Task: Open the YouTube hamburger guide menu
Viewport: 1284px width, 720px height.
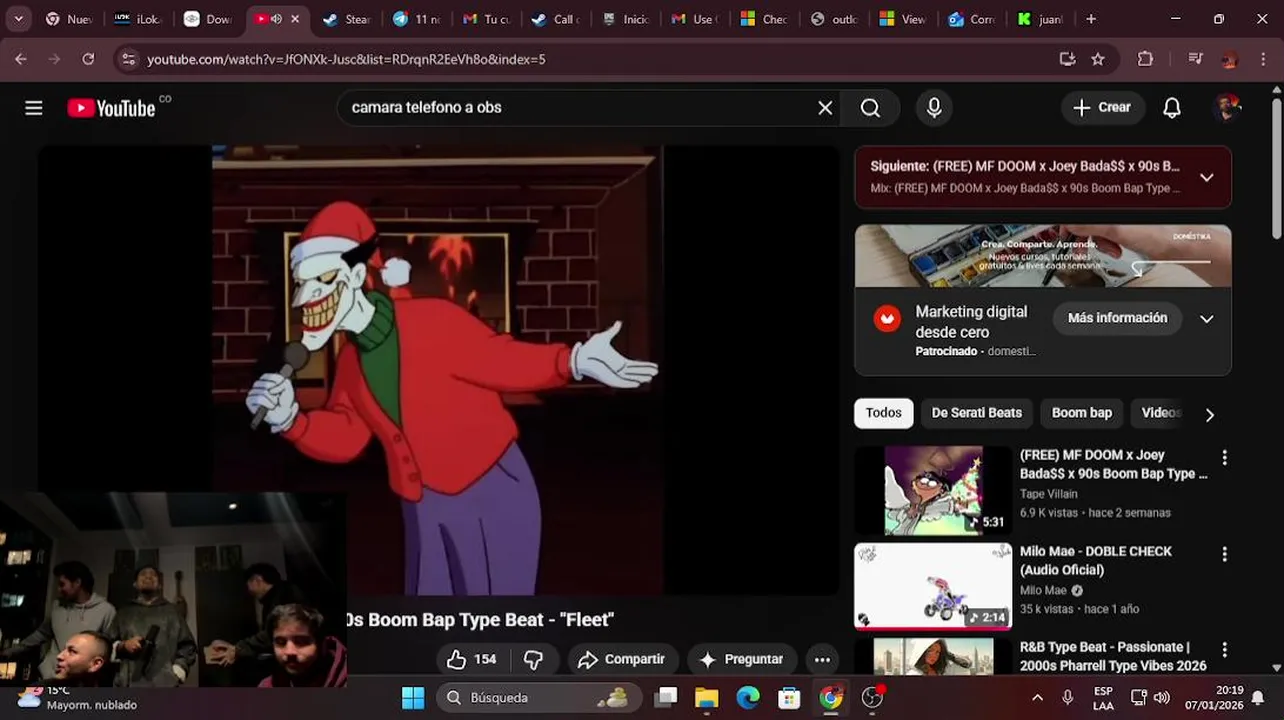Action: tap(34, 108)
